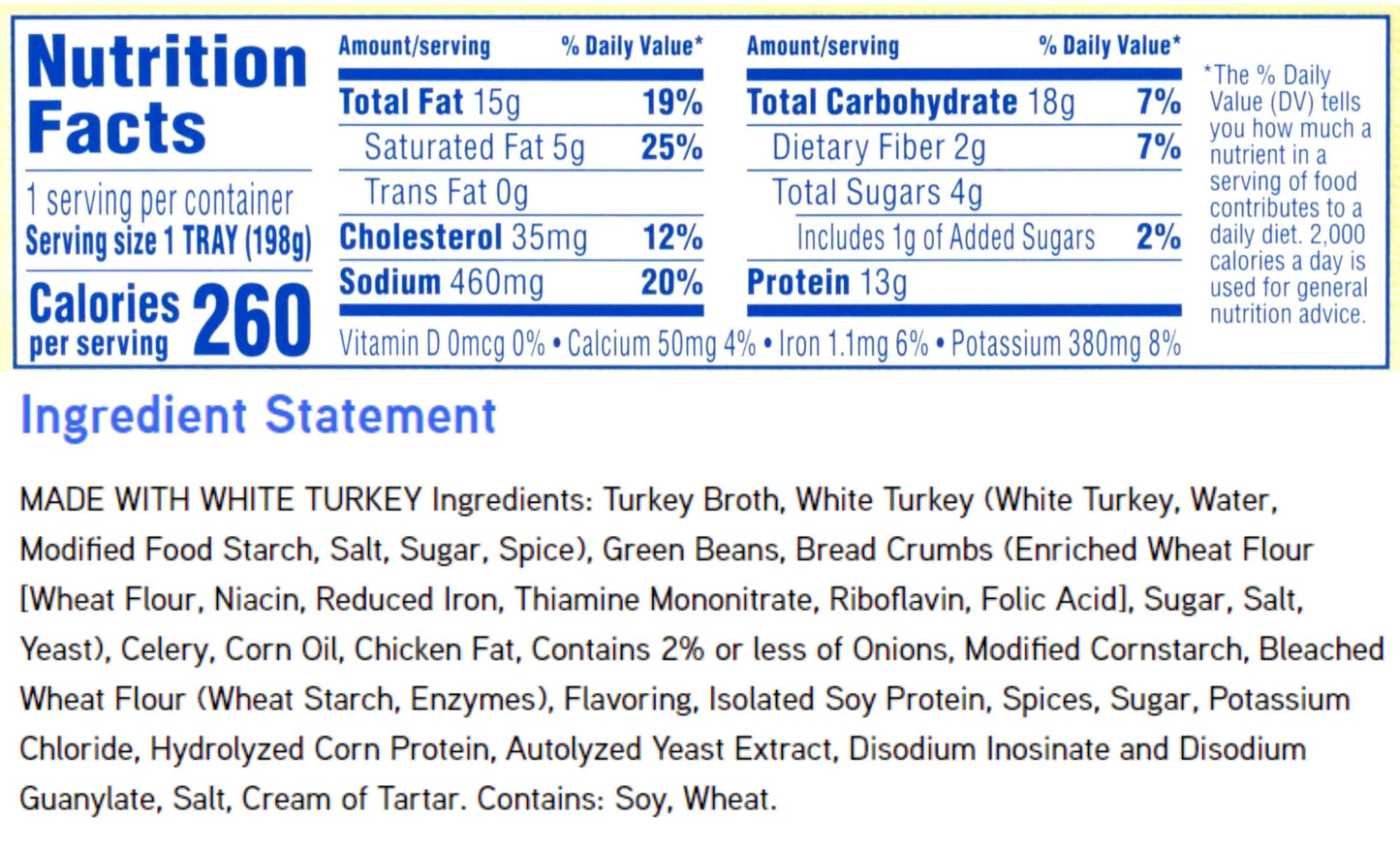The width and height of the screenshot is (1400, 852).
Task: Click the Total Sugars 4g line
Action: coord(877,193)
